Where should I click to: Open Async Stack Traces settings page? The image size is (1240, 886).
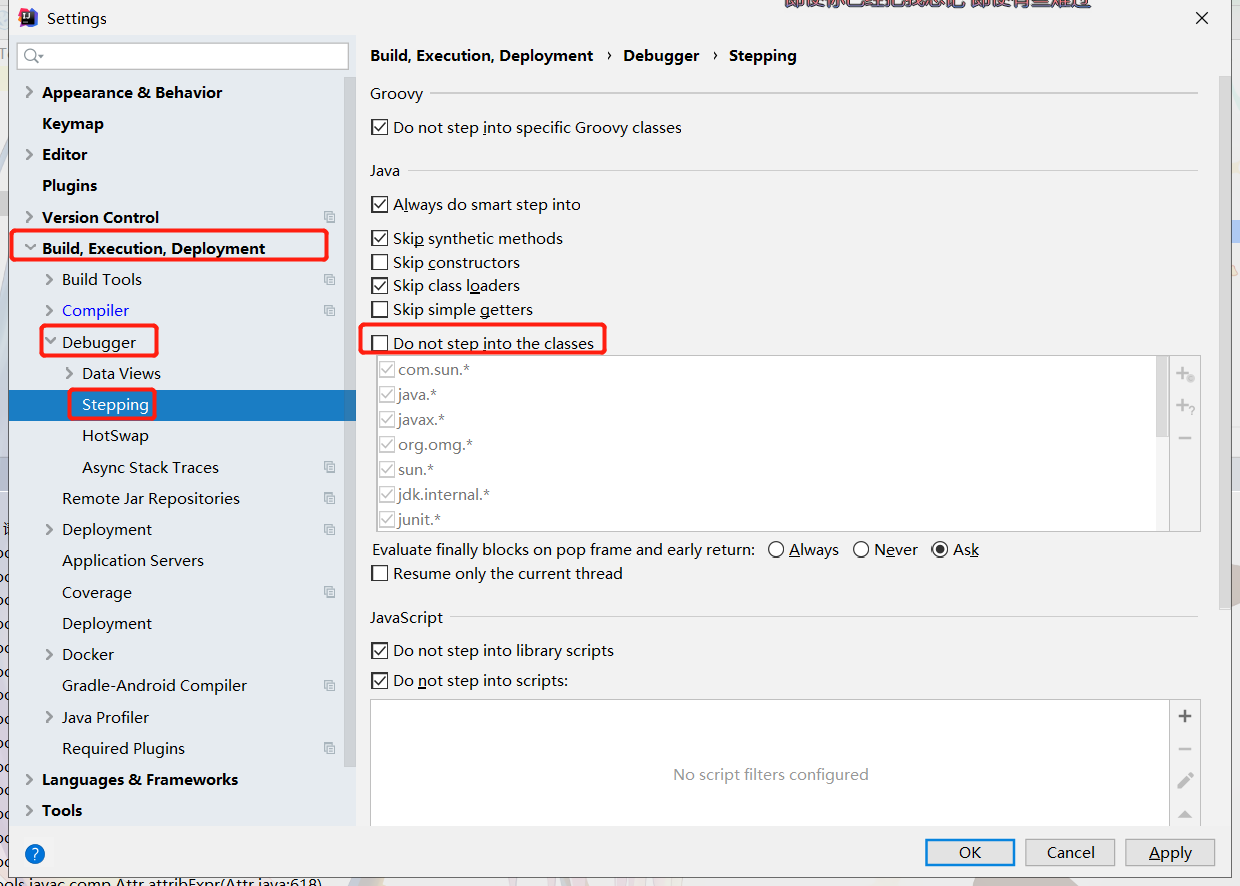pos(150,467)
